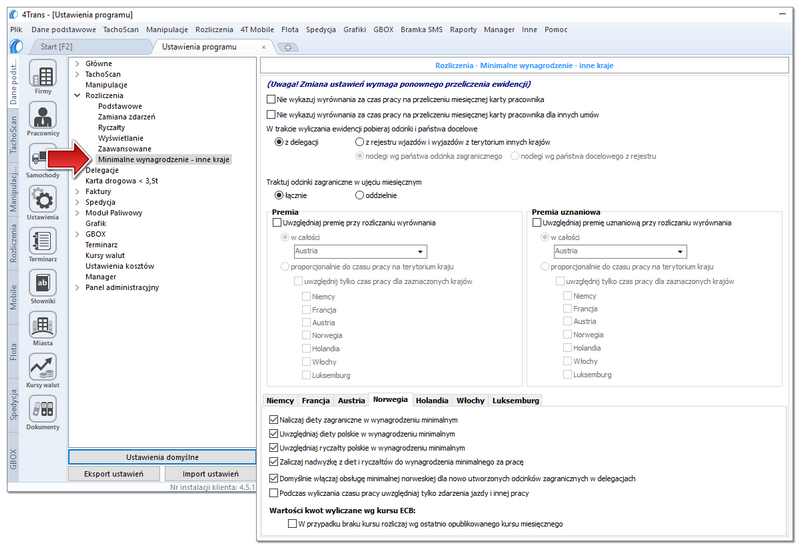Open the Dane podstawowe menu
800x548 pixels.
click(x=63, y=30)
